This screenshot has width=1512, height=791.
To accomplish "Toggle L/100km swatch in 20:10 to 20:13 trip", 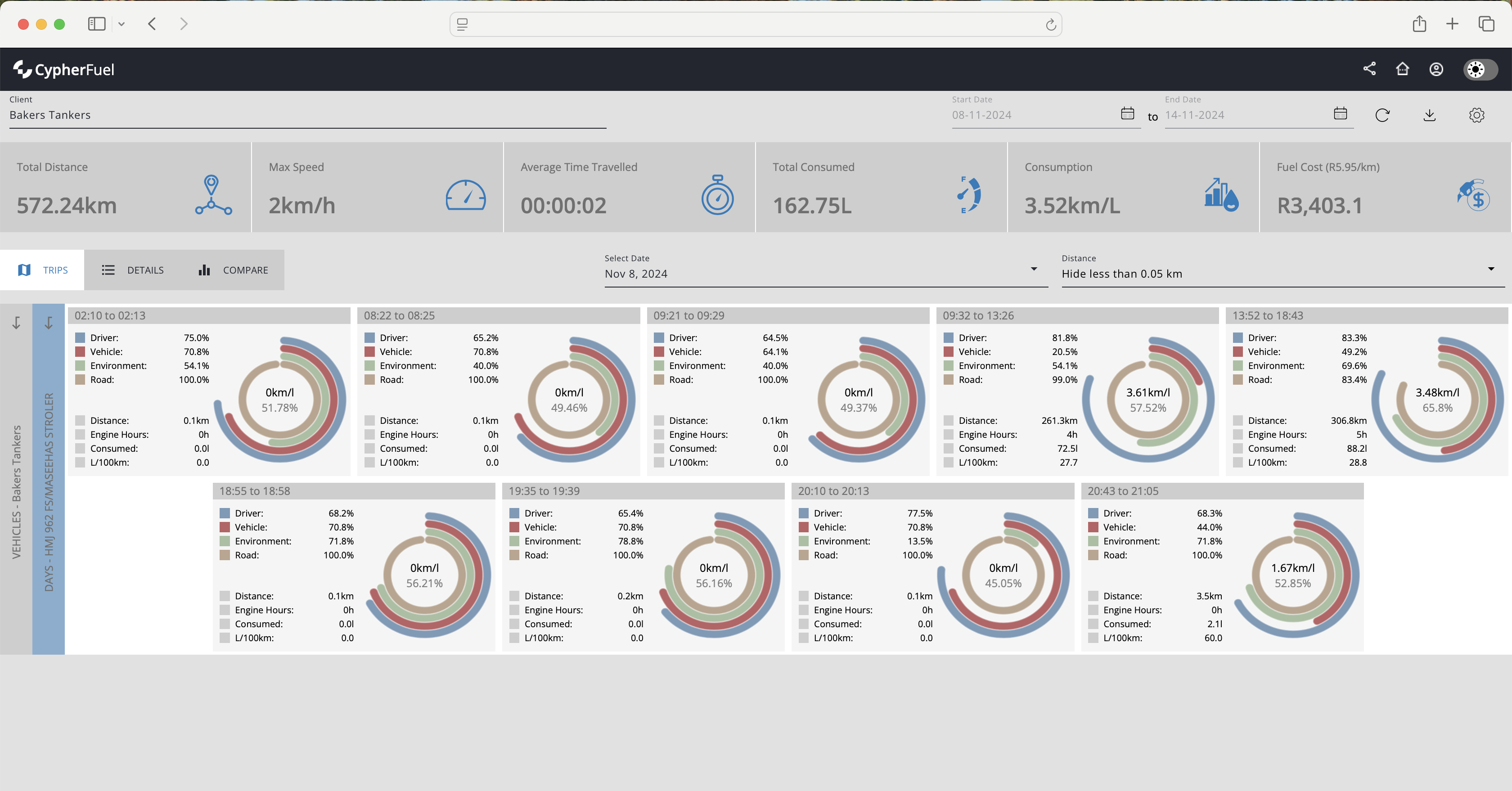I will click(x=803, y=638).
